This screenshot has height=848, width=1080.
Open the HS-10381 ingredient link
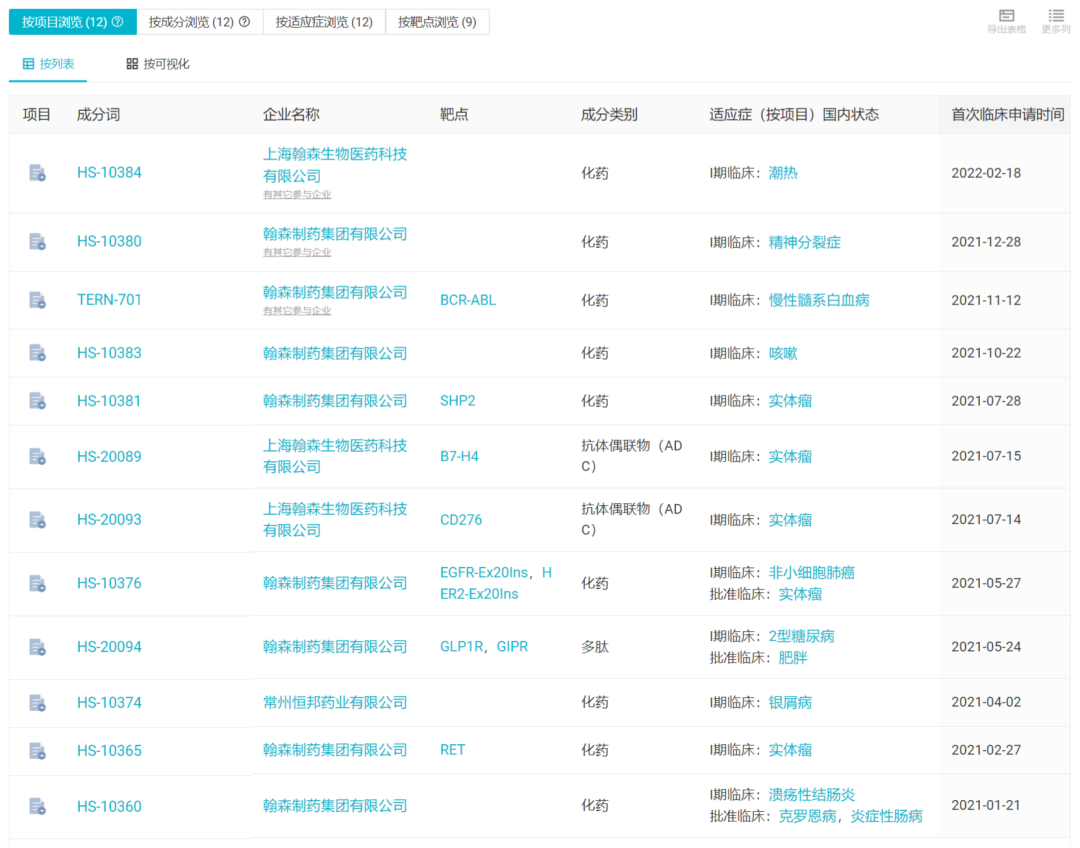click(x=109, y=401)
